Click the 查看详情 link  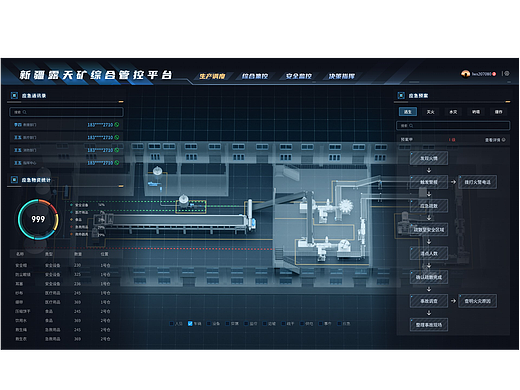click(493, 140)
